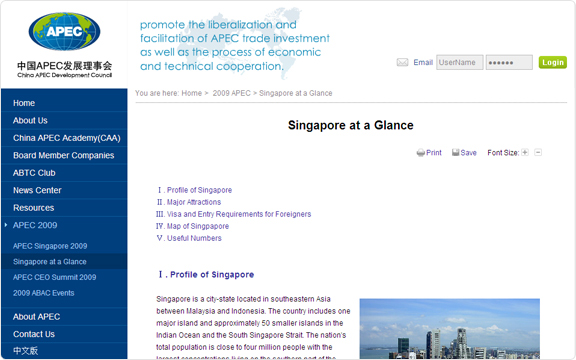This screenshot has width=576, height=360.
Task: Select China APEC Academy(CAA) menu item
Action: click(67, 138)
